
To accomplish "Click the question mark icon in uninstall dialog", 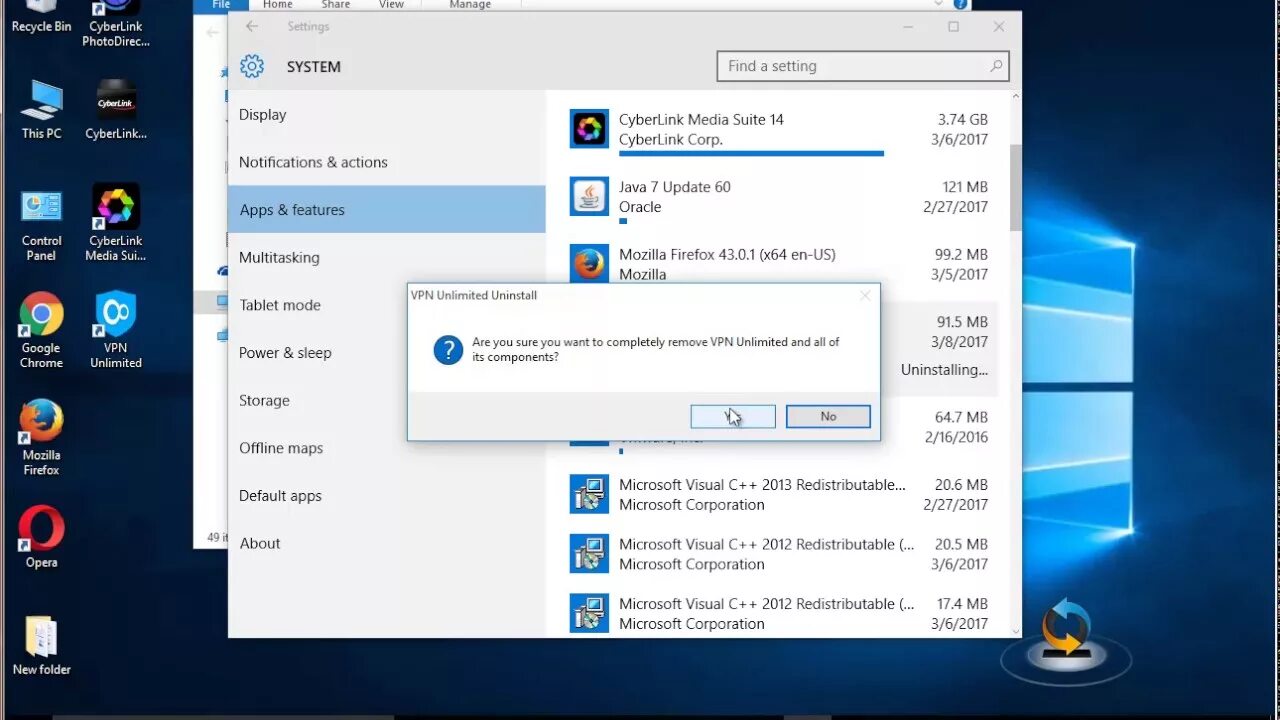I will (448, 350).
